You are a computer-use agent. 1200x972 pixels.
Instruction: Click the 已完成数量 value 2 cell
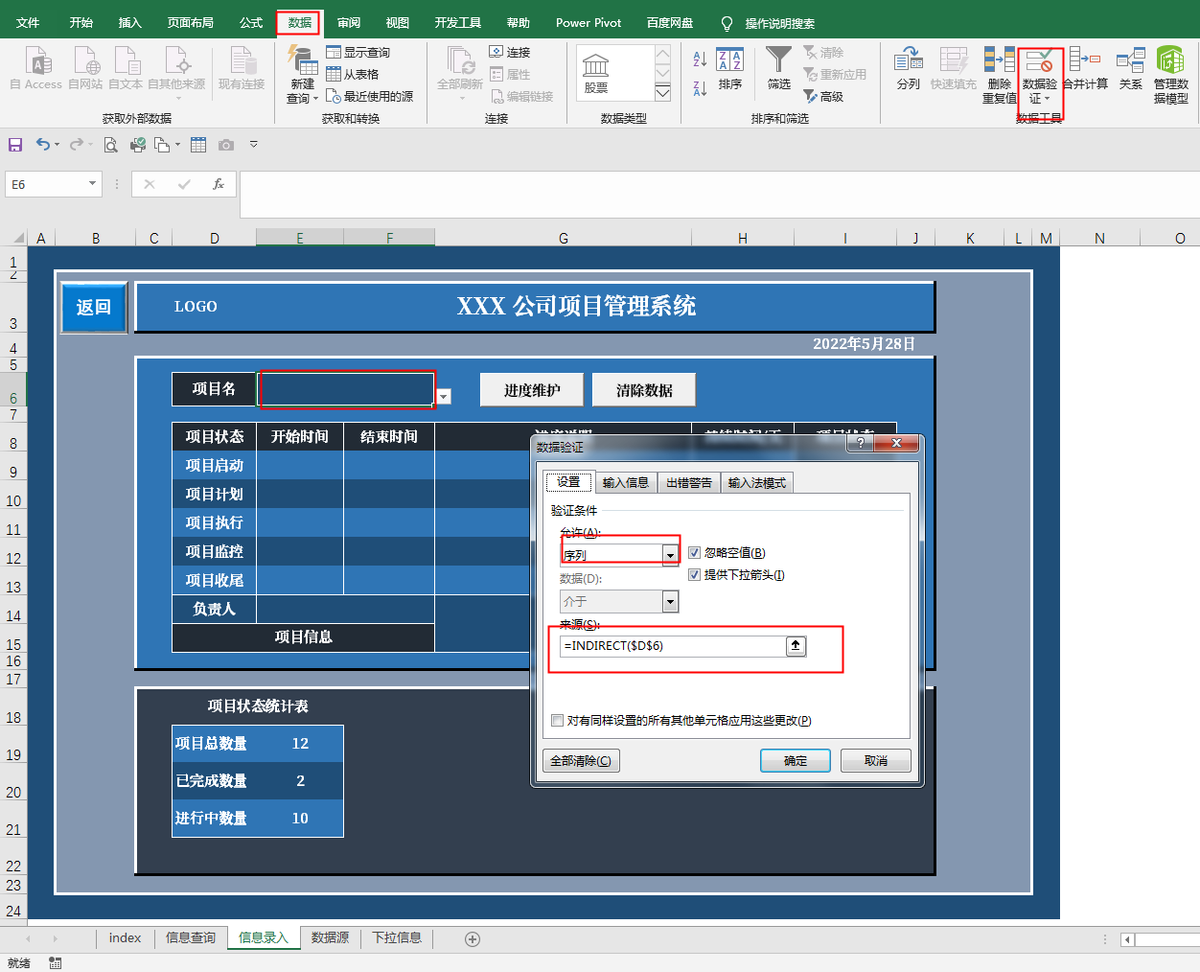300,780
